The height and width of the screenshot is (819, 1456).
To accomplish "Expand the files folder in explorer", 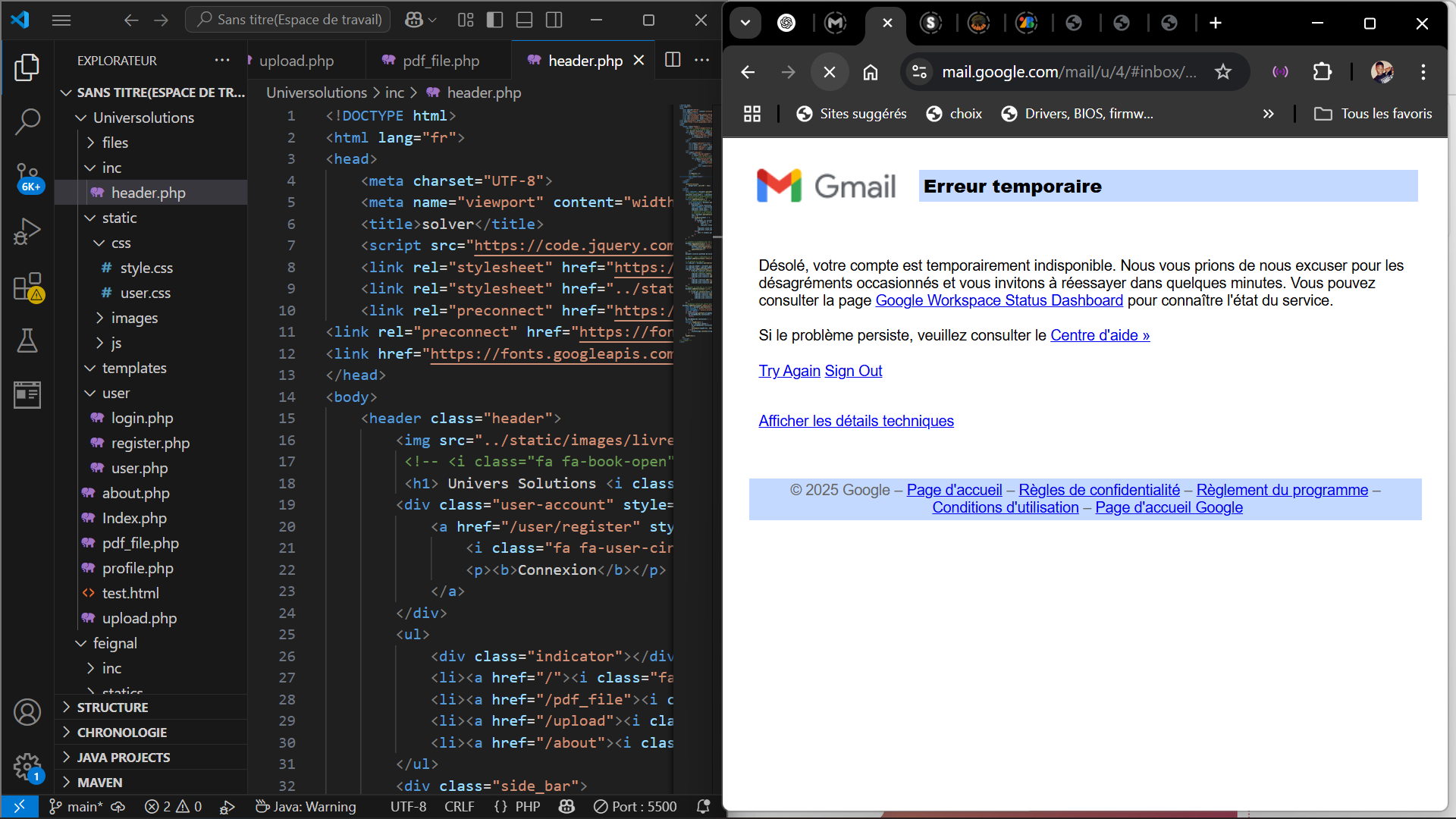I will (x=115, y=143).
